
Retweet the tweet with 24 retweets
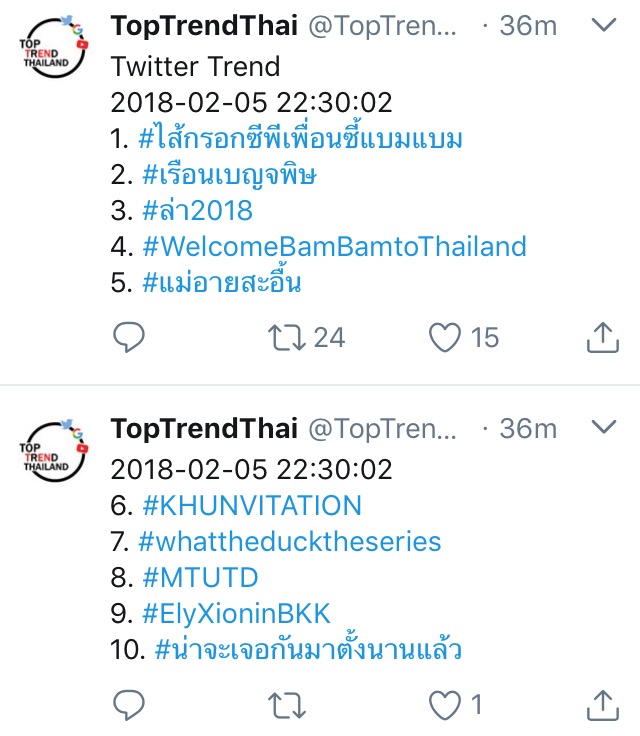[287, 337]
